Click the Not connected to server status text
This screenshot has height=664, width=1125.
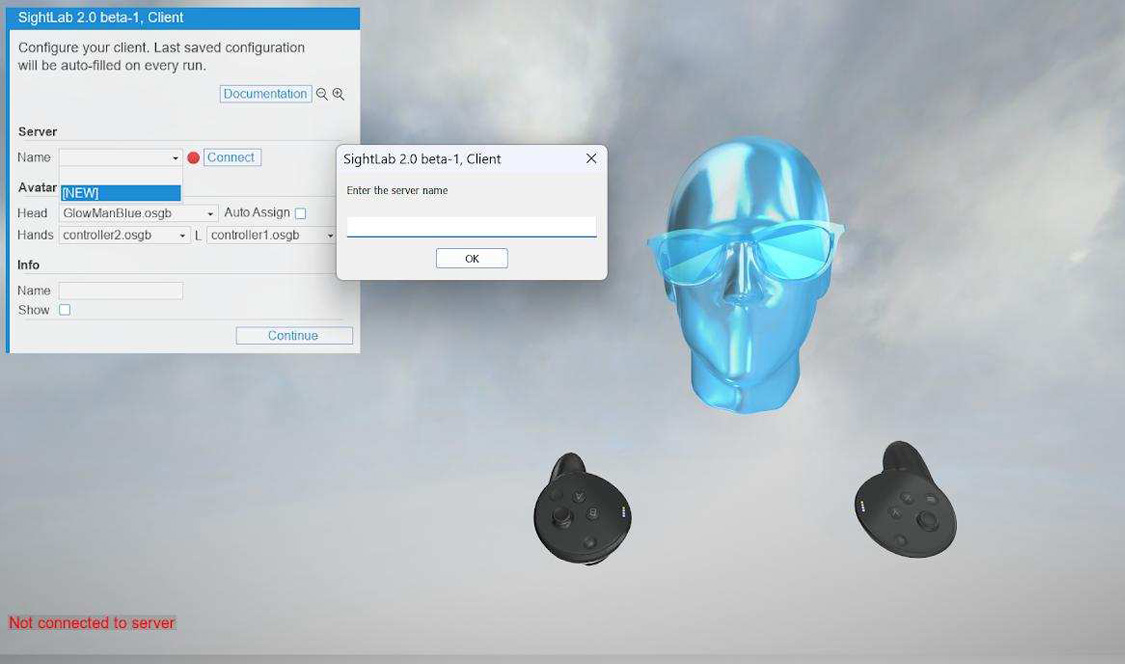coord(91,622)
